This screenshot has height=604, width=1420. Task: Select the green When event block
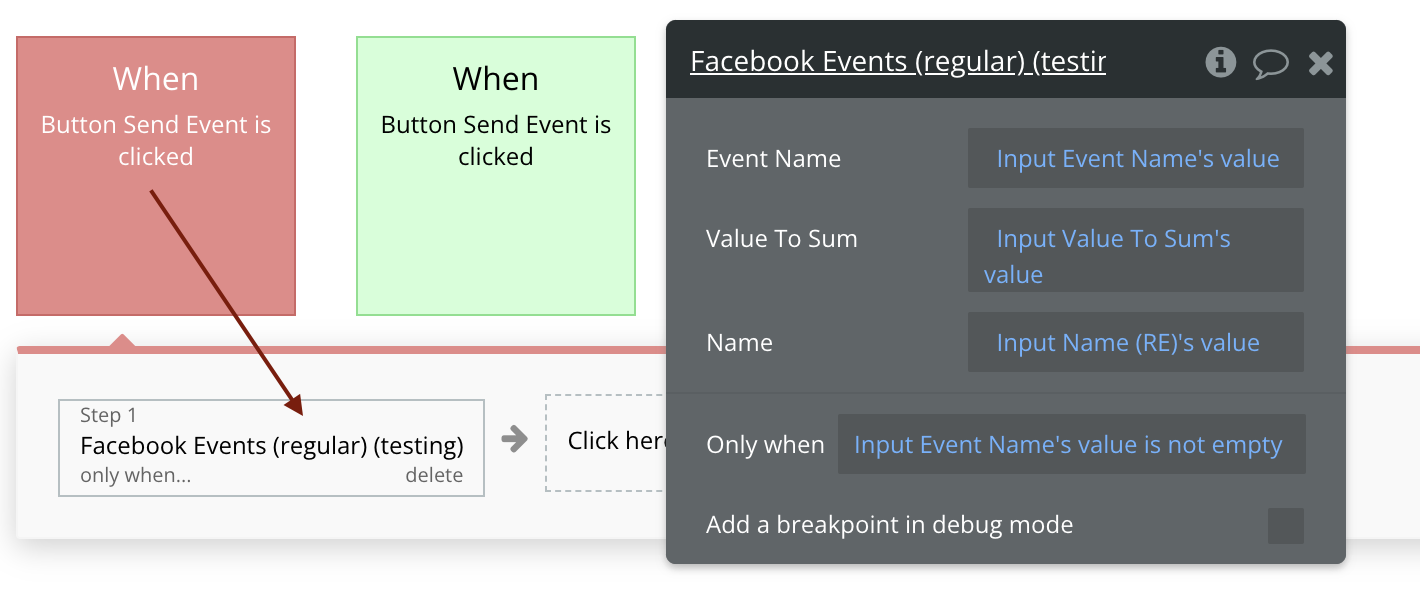(x=496, y=176)
